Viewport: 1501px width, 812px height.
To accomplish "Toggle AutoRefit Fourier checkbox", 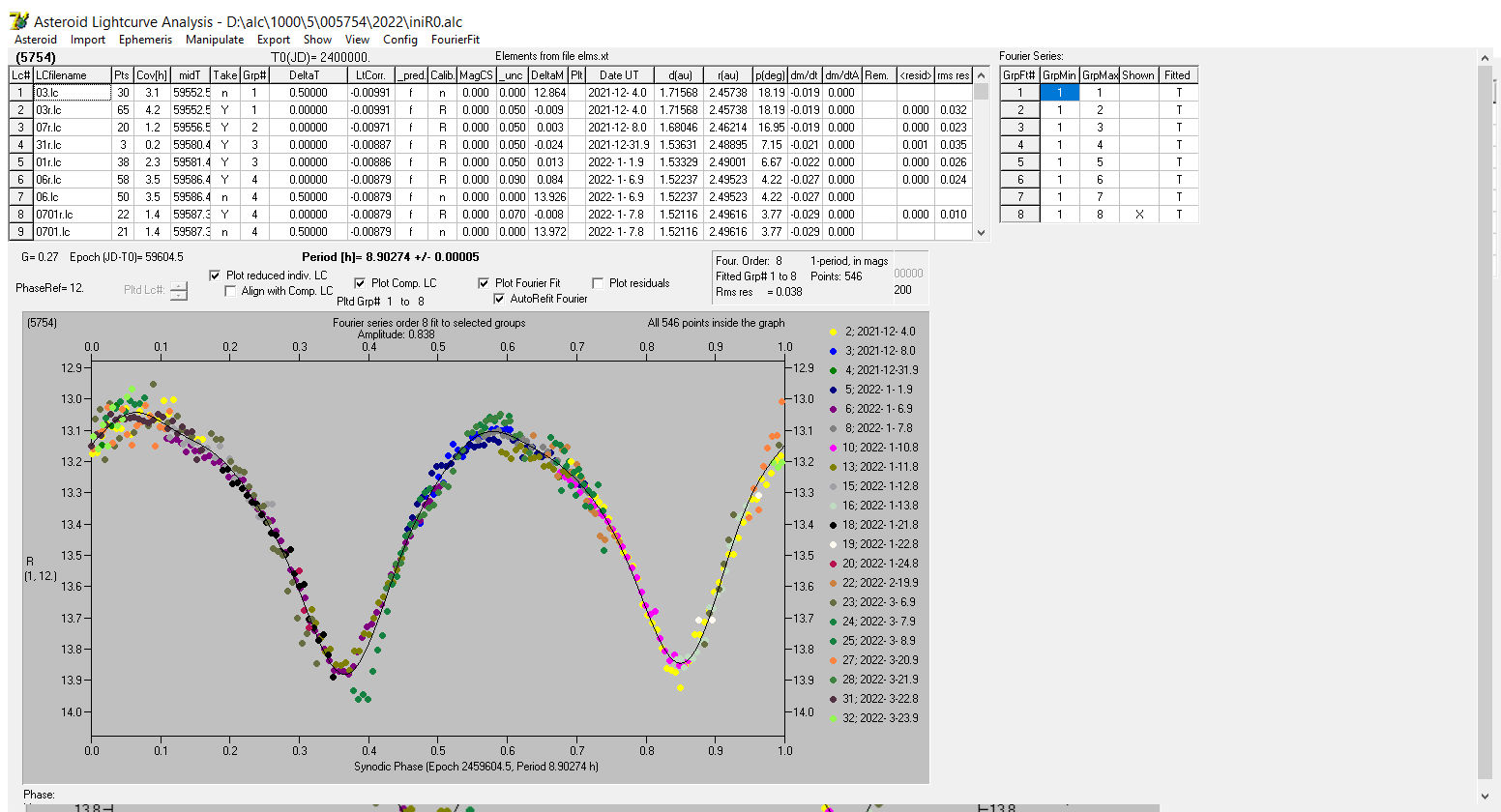I will point(499,299).
